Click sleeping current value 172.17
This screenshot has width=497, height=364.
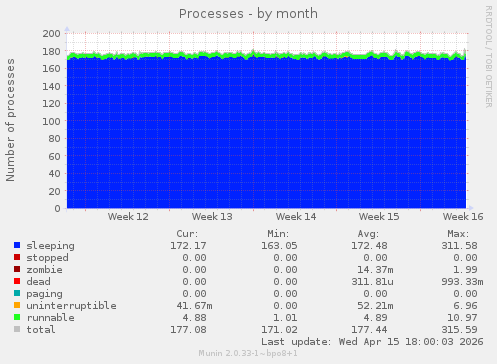tap(188, 246)
